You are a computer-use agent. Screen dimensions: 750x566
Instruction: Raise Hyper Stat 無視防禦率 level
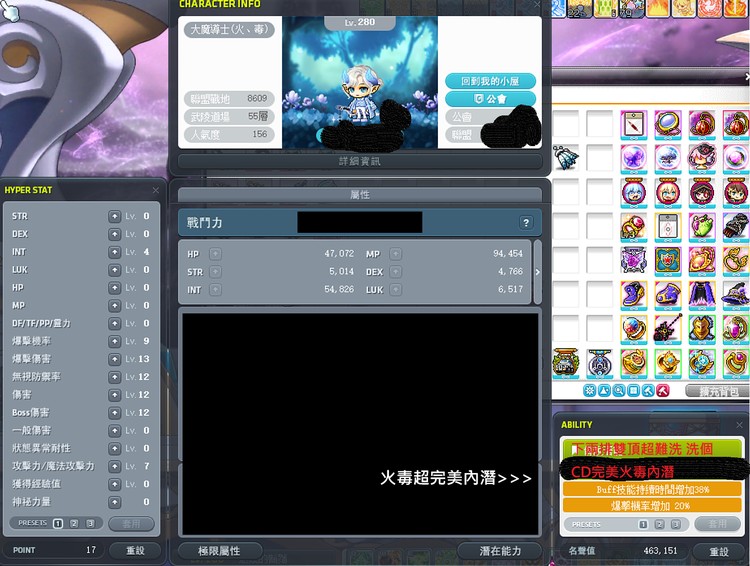pyautogui.click(x=114, y=377)
